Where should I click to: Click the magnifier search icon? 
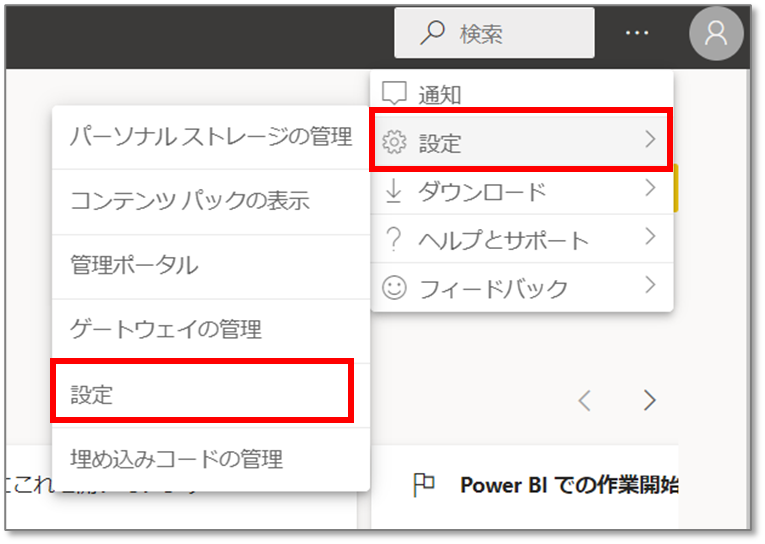pyautogui.click(x=432, y=33)
